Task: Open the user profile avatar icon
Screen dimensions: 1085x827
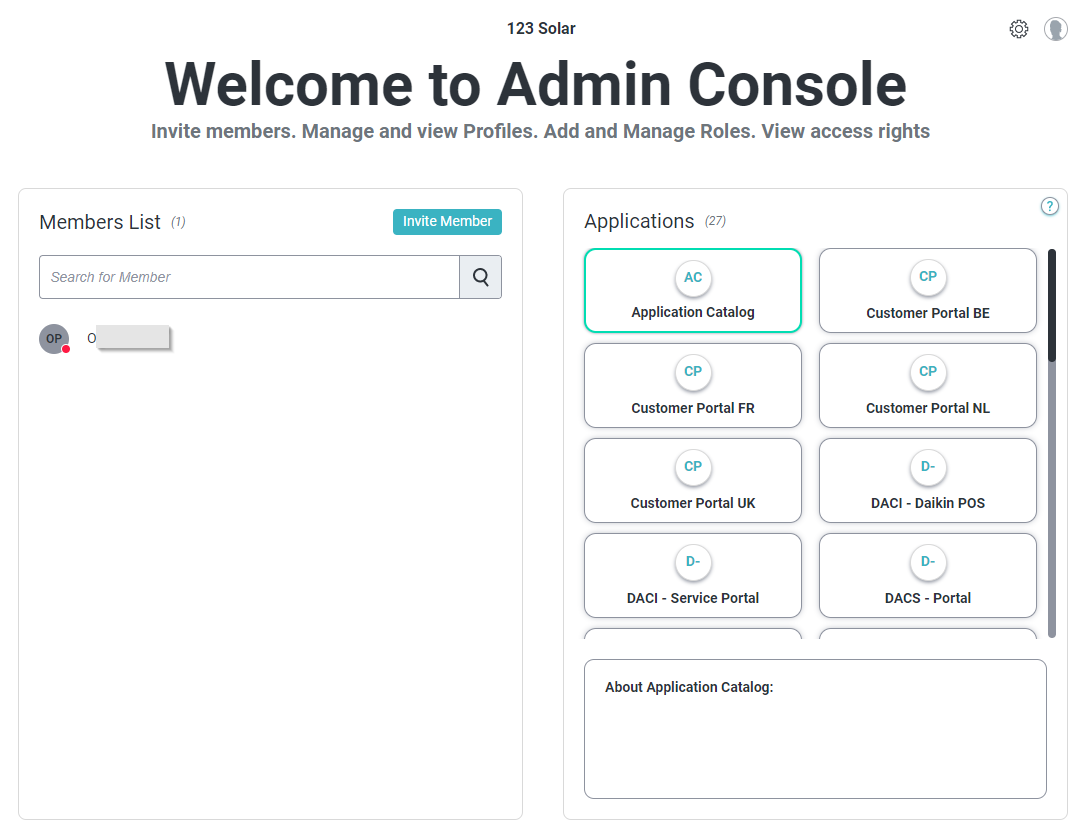Action: (x=1055, y=29)
